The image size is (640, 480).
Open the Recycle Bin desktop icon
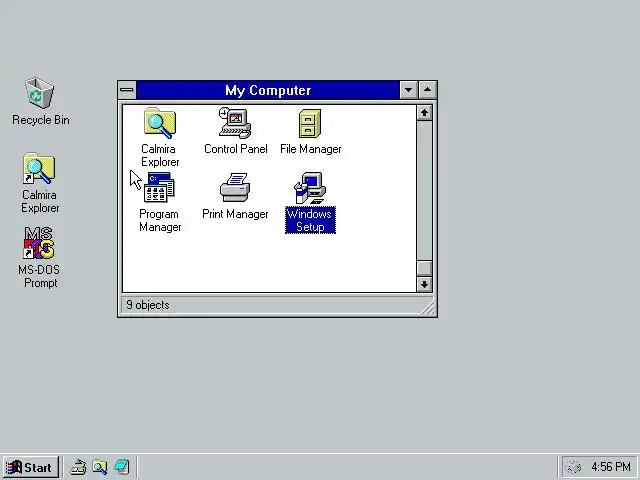click(39, 93)
